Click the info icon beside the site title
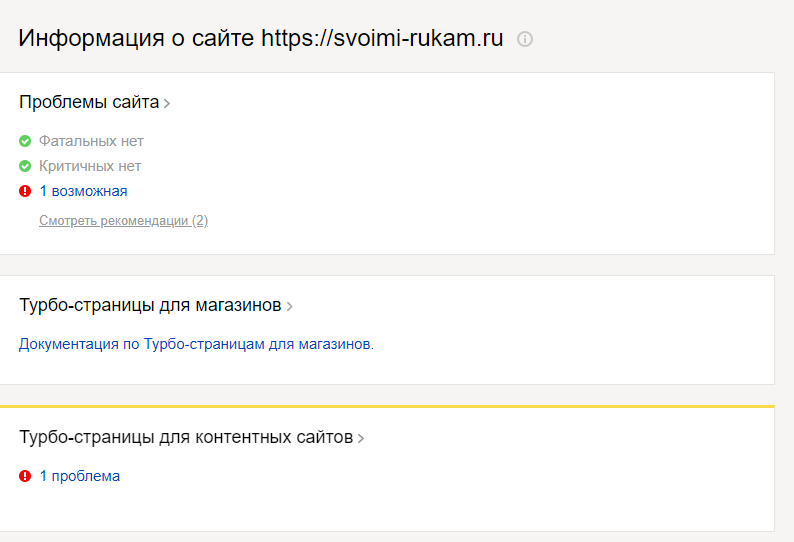794x542 pixels. click(x=525, y=39)
